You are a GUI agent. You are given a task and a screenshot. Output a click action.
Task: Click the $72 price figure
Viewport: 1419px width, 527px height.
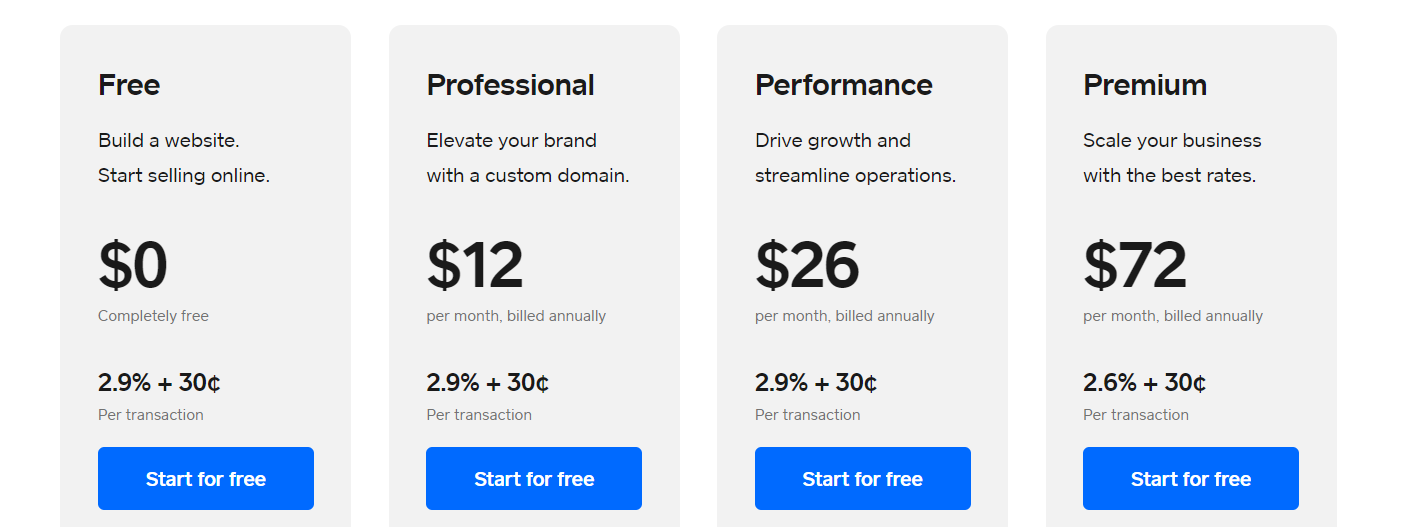point(1135,266)
